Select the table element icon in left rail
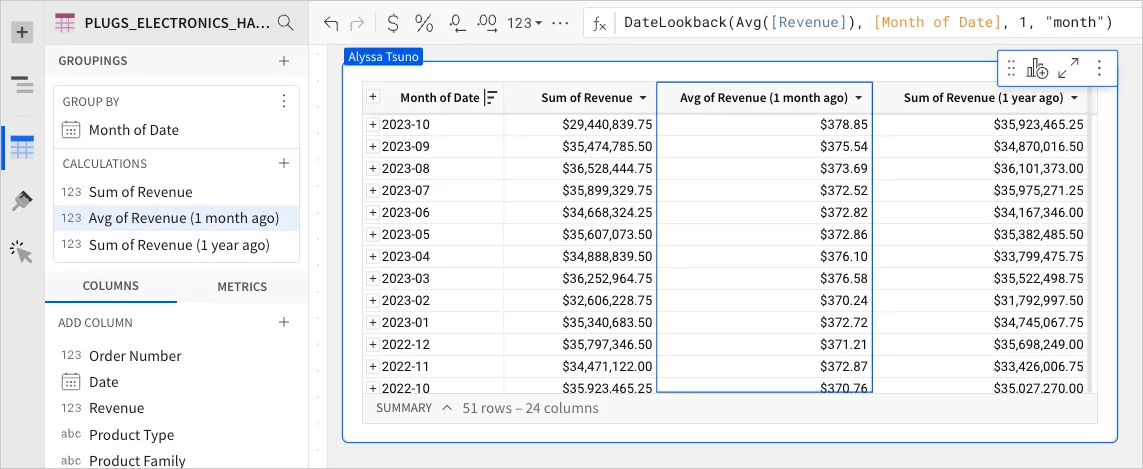 pos(23,148)
